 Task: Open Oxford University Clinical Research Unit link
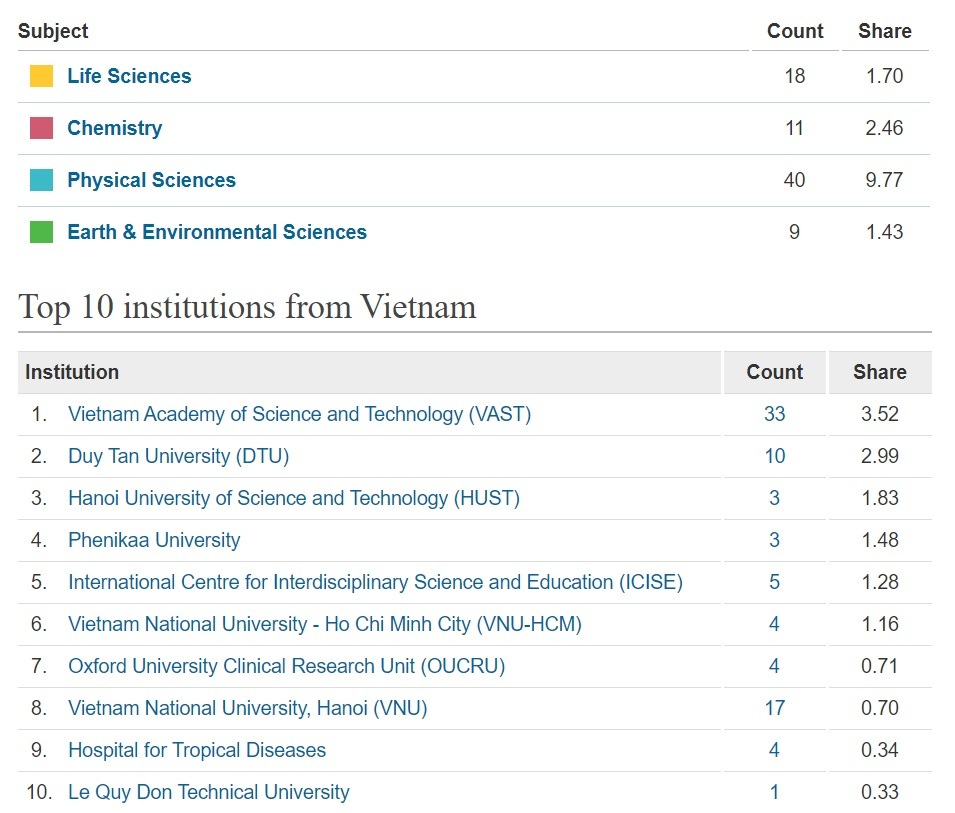(286, 666)
